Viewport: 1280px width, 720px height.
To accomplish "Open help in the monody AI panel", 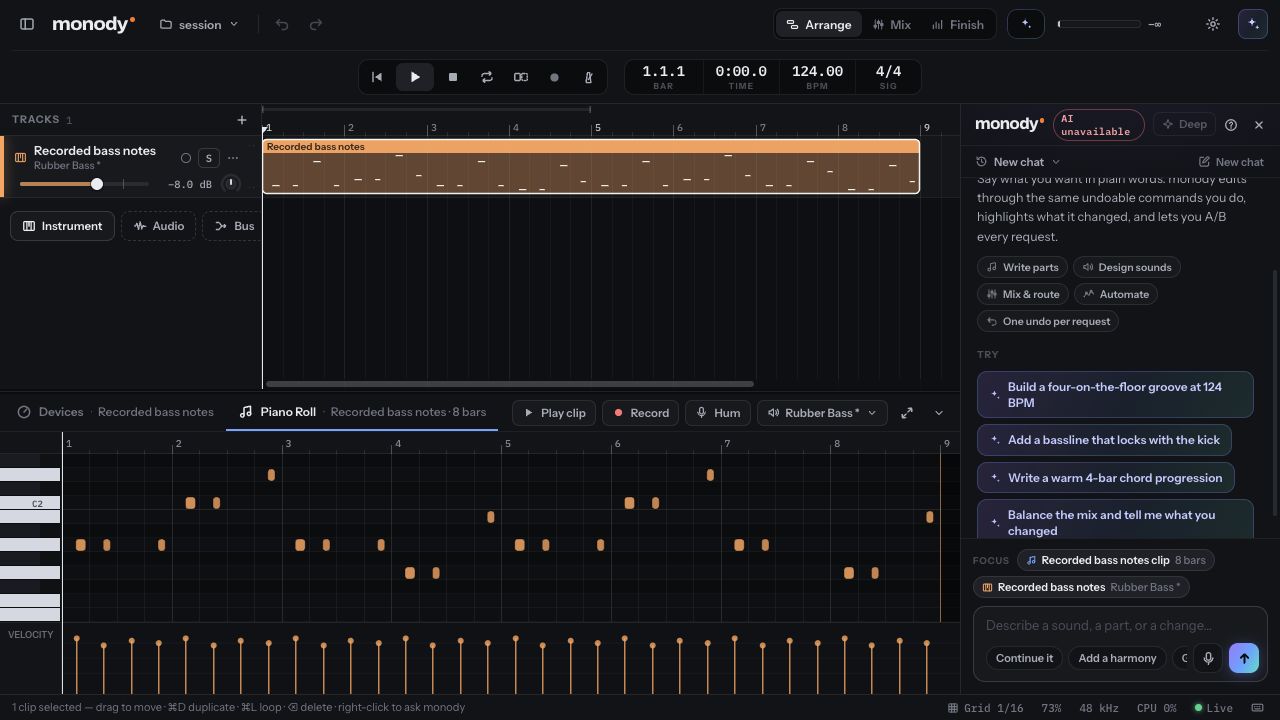I will pos(1231,125).
